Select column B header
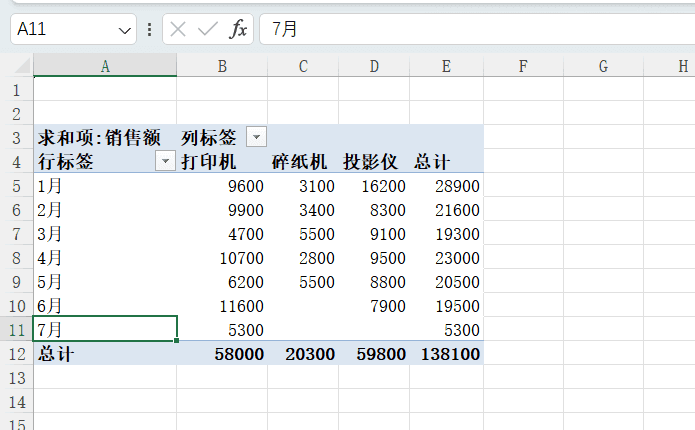The width and height of the screenshot is (695, 430). pos(222,66)
